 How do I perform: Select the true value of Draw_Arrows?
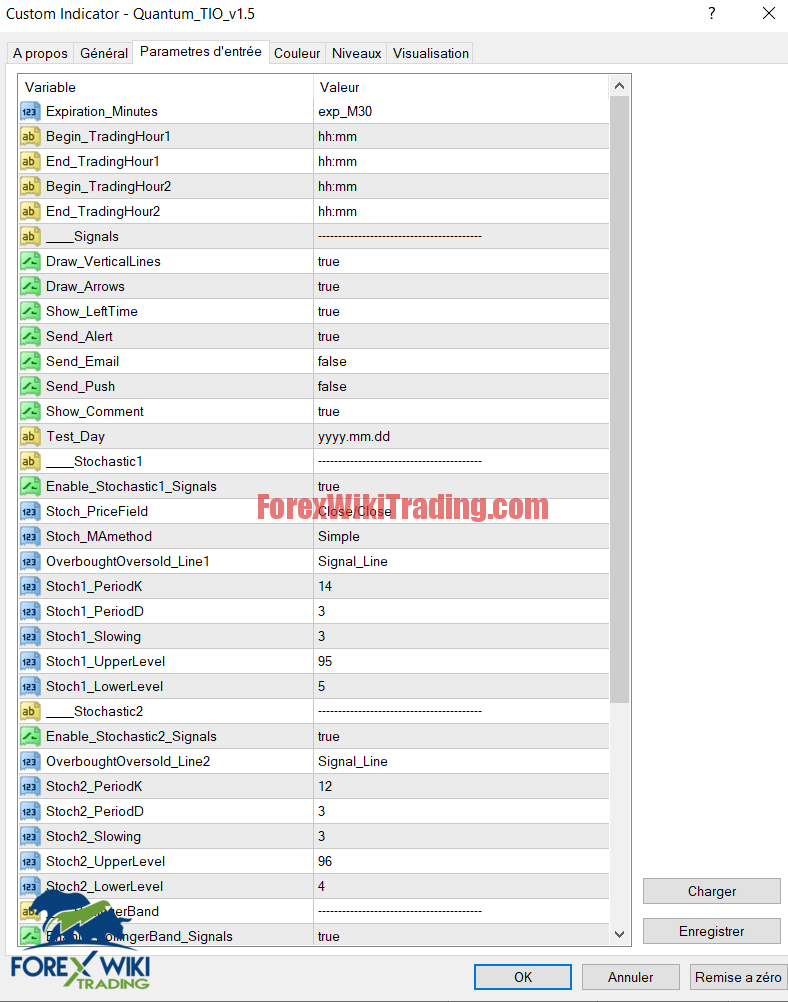coord(328,286)
